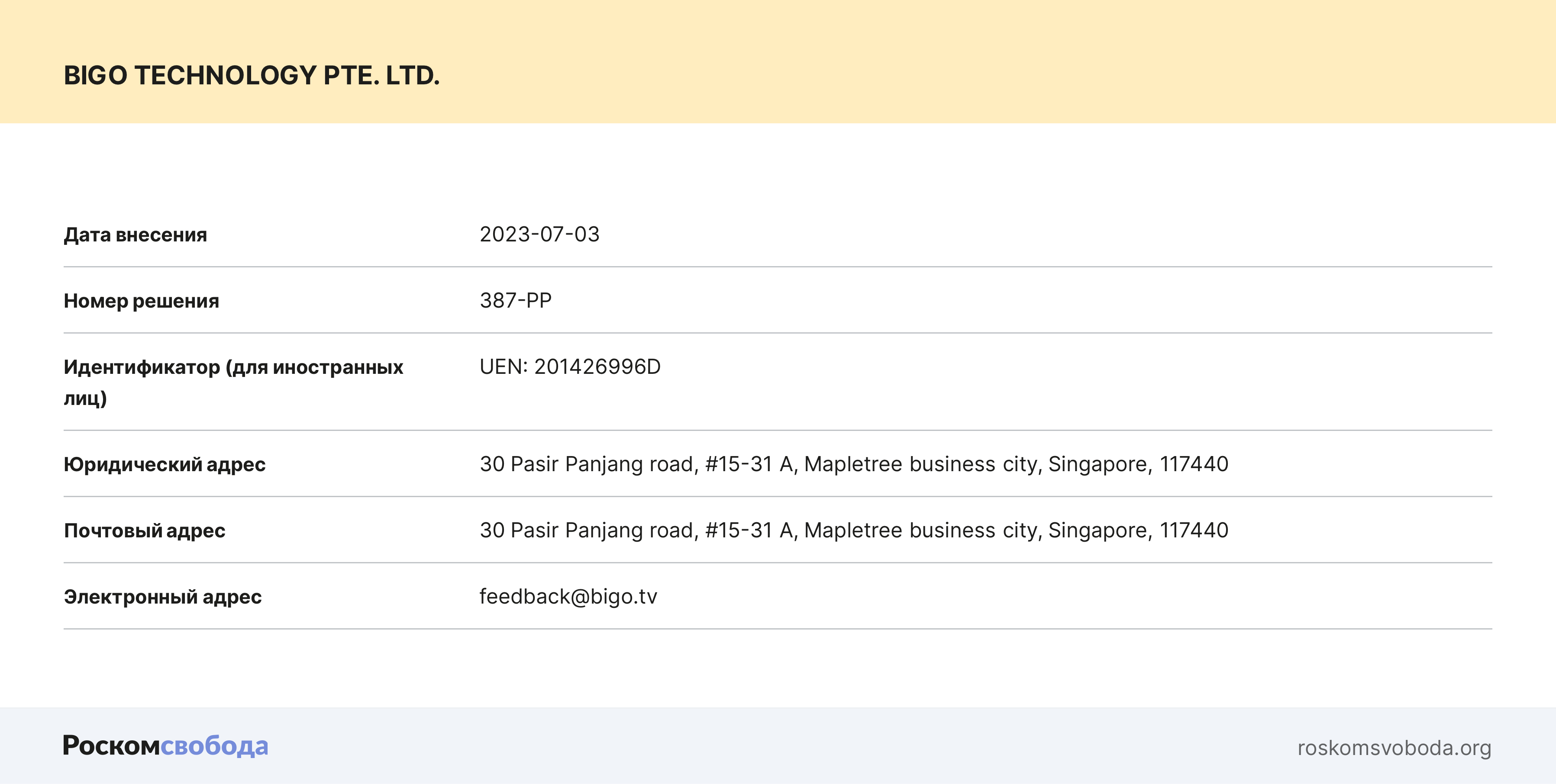Click the blue свобода part of logo
This screenshot has width=1556, height=784.
[x=214, y=747]
